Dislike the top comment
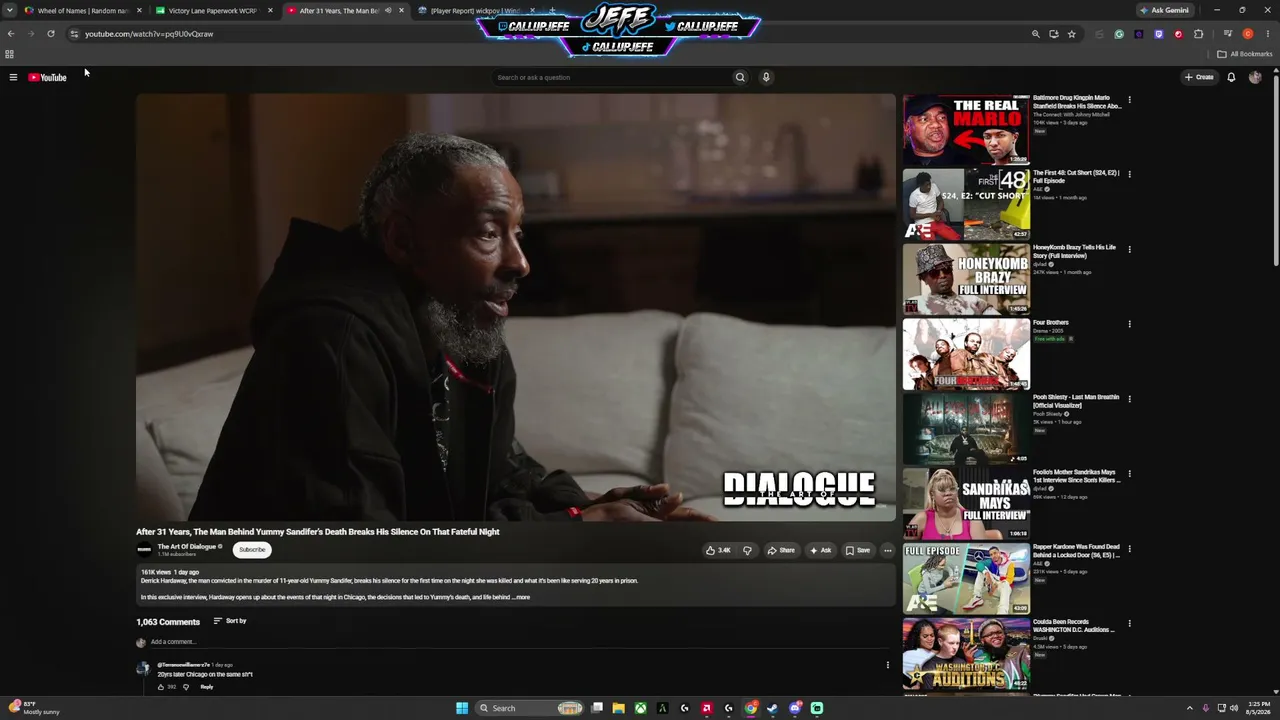 click(186, 687)
